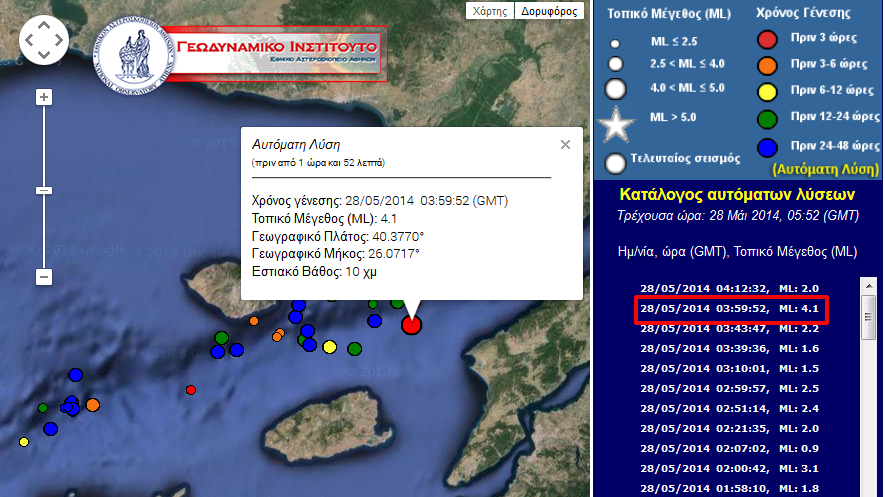Open the Γεωδυναμικό Ινστιτούτο banner
This screenshot has width=885, height=497.
tap(277, 54)
